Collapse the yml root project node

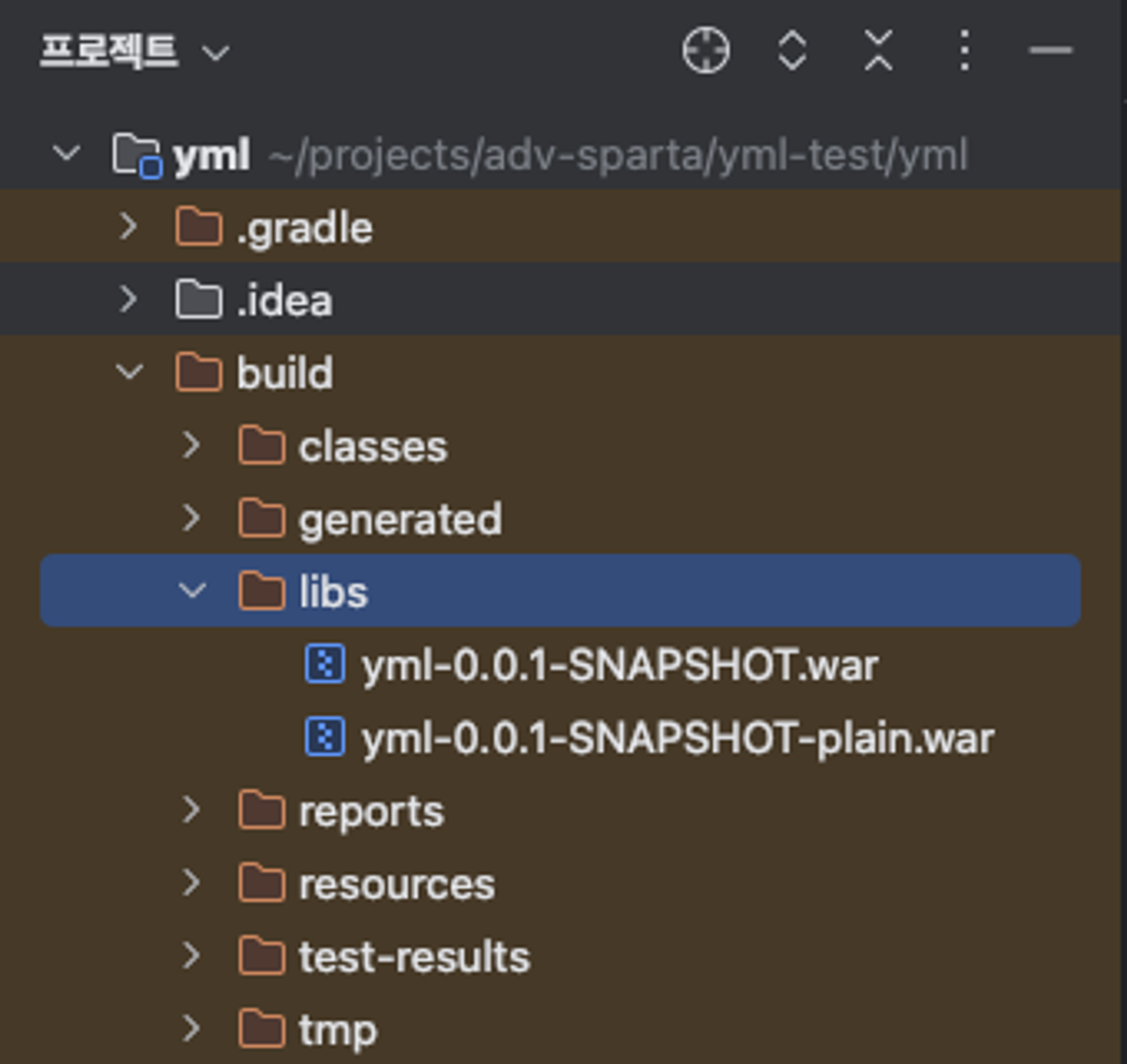click(66, 154)
